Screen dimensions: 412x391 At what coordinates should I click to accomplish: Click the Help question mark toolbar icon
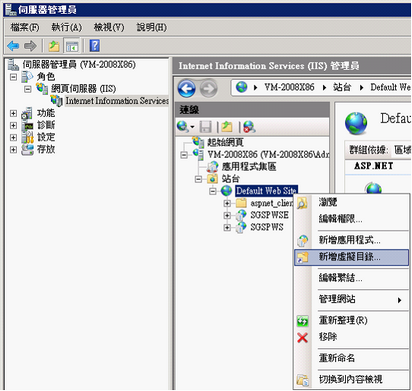95,46
